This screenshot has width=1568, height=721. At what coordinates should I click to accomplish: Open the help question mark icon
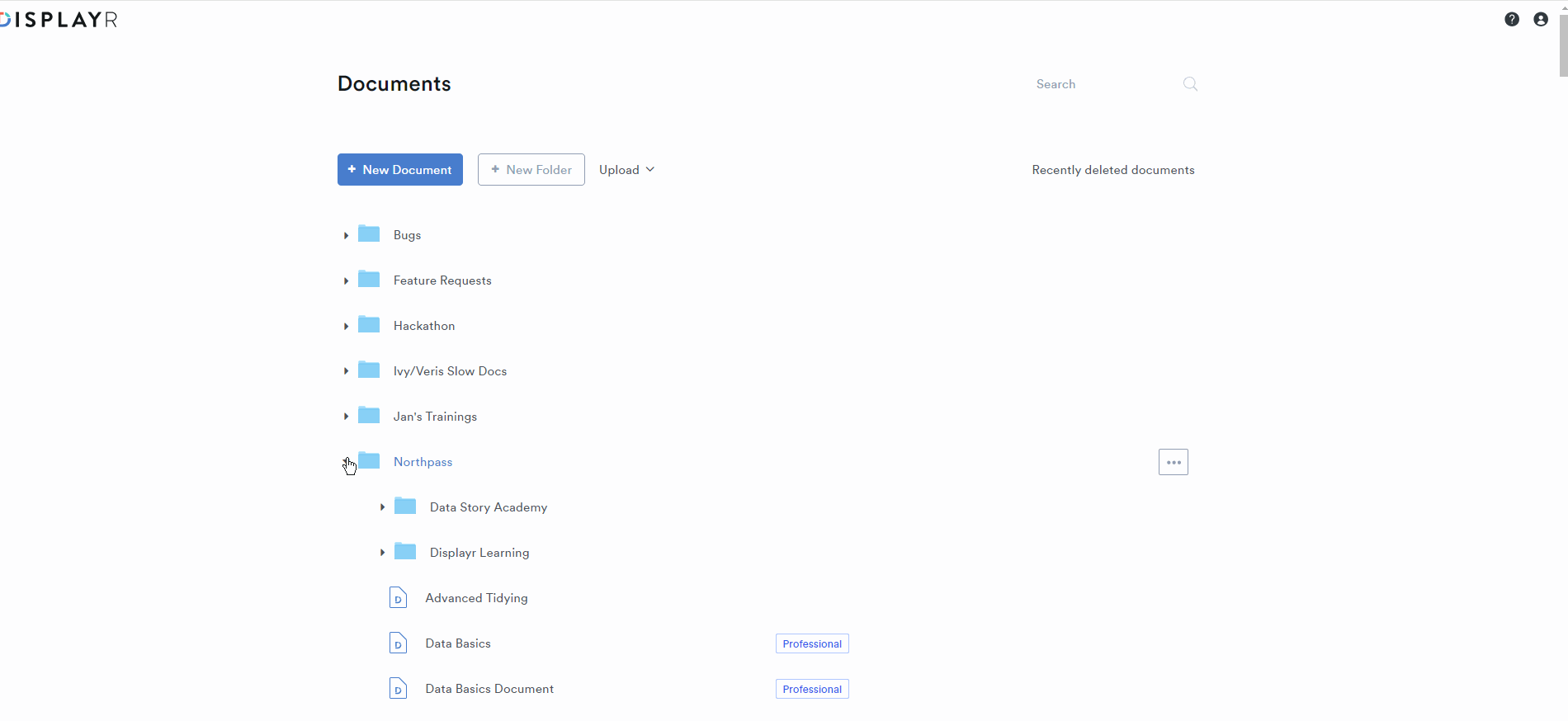click(x=1512, y=19)
